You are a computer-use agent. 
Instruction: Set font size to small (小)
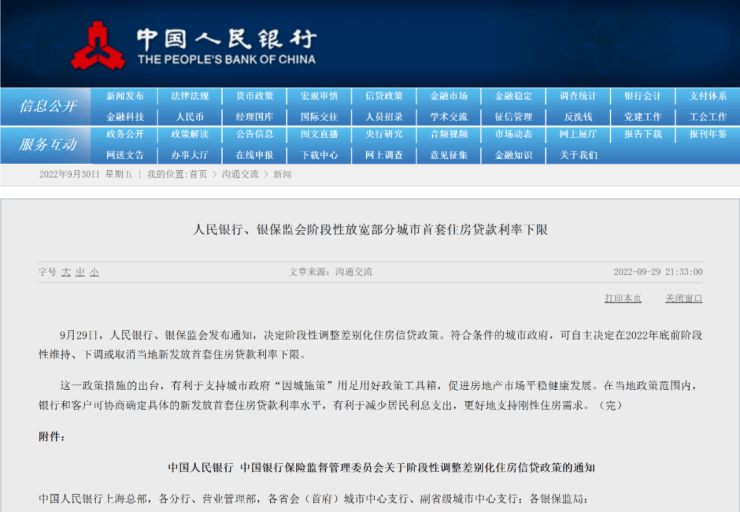(94, 271)
